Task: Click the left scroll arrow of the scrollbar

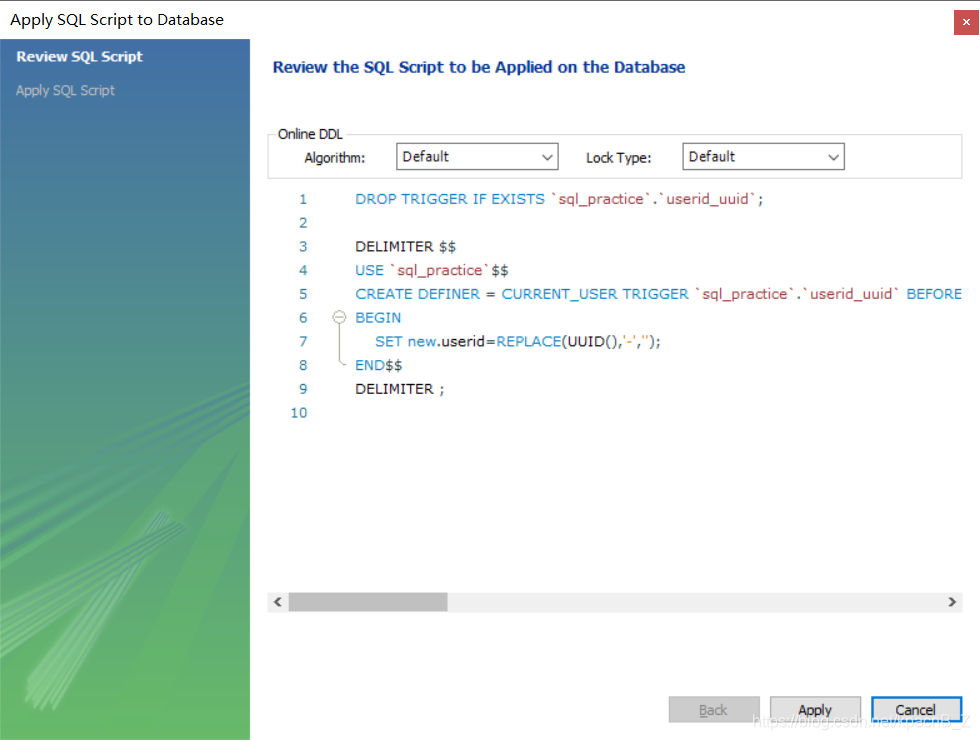Action: click(x=278, y=601)
